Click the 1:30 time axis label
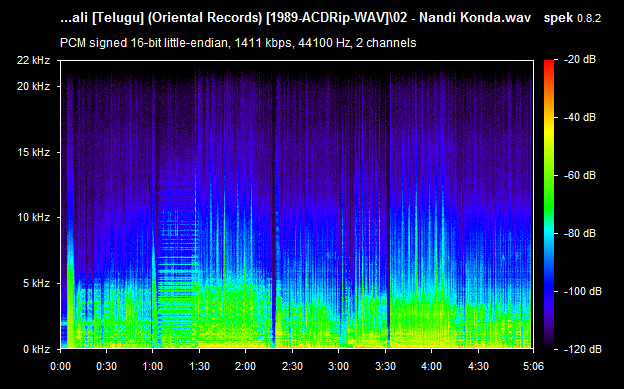Image resolution: width=624 pixels, height=389 pixels. 199,366
